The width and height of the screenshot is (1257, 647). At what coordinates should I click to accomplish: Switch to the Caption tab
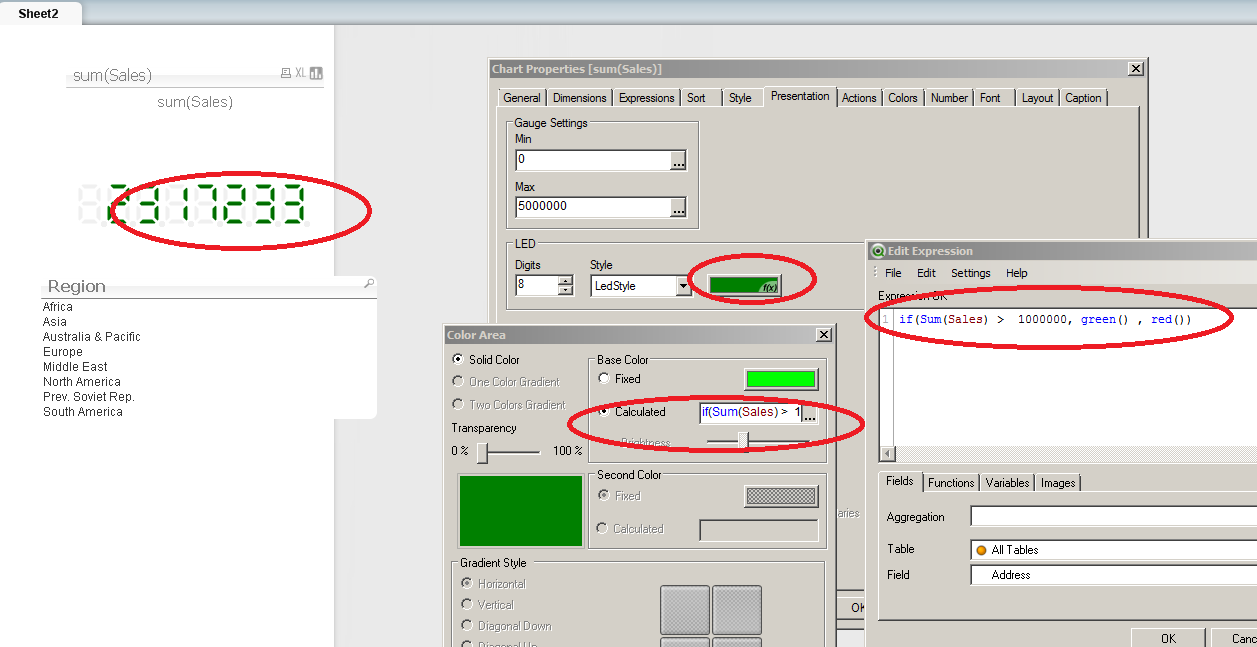(1083, 98)
